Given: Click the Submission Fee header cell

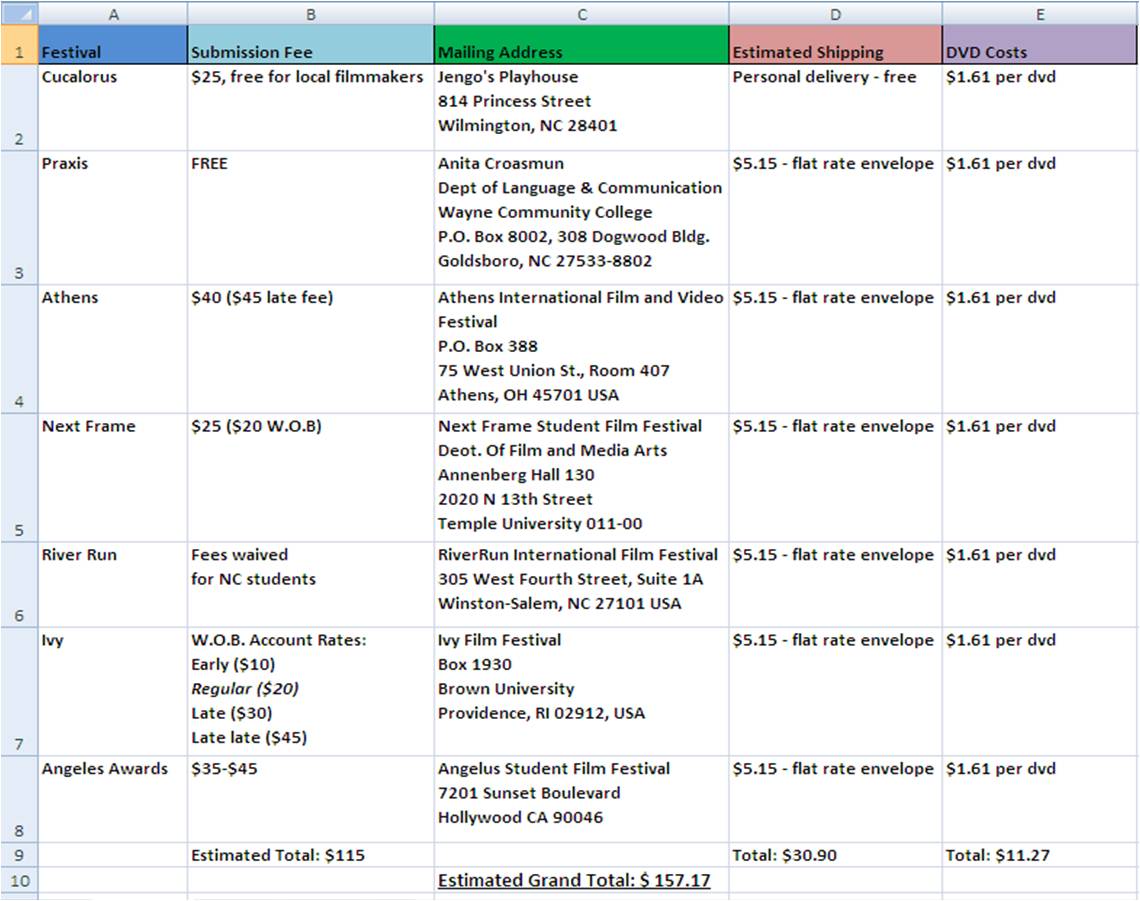Looking at the screenshot, I should [310, 45].
